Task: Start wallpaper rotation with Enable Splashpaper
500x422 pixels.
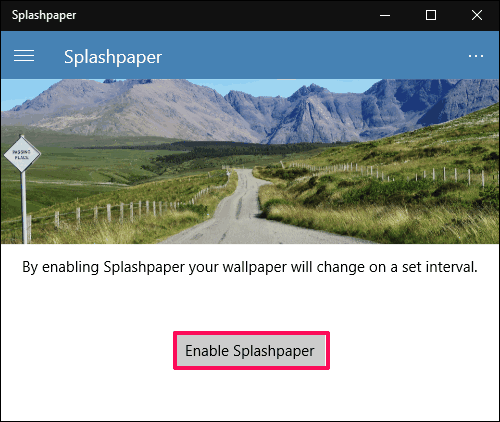Action: [x=251, y=350]
